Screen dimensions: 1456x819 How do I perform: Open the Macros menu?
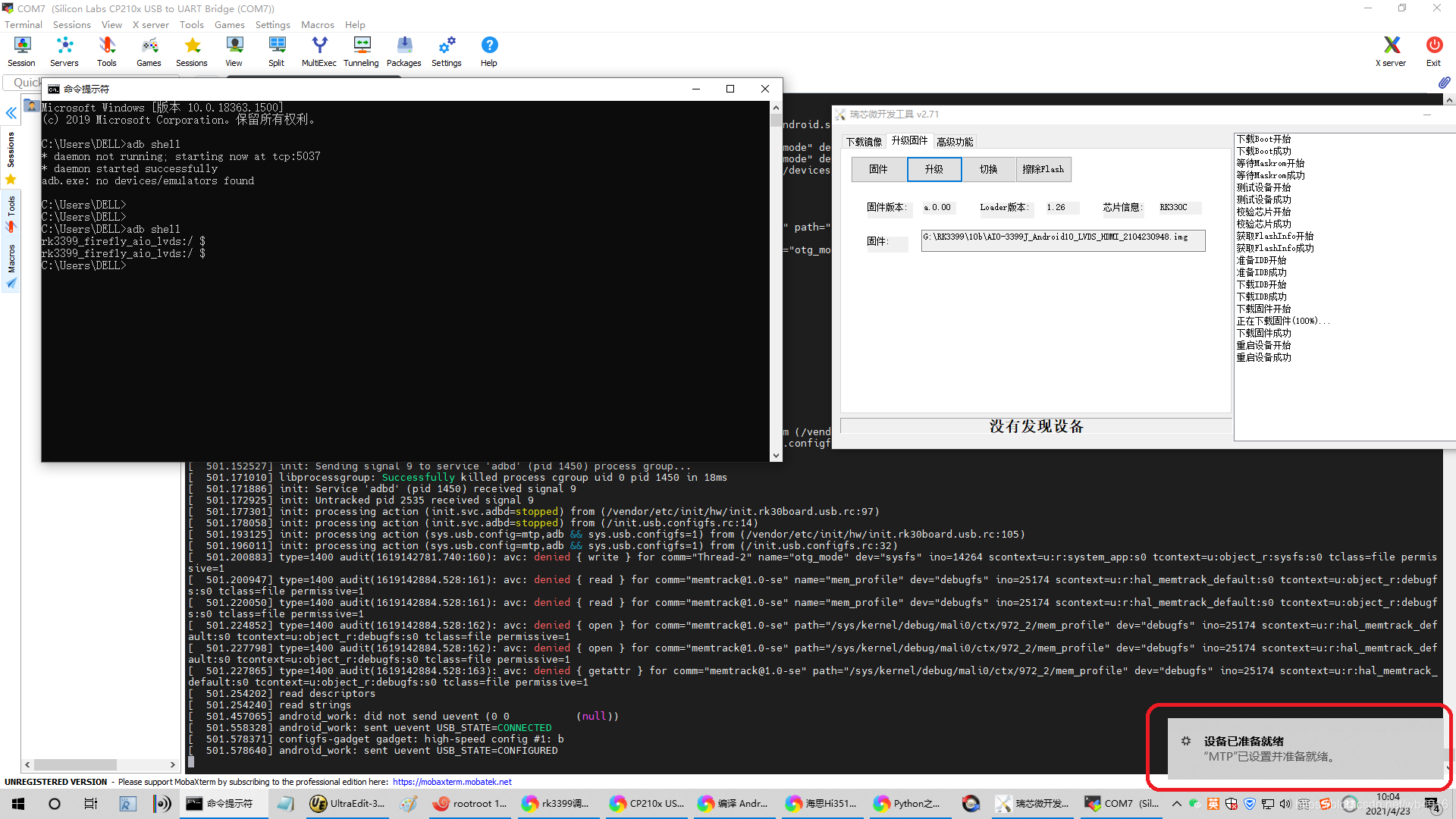pos(317,24)
